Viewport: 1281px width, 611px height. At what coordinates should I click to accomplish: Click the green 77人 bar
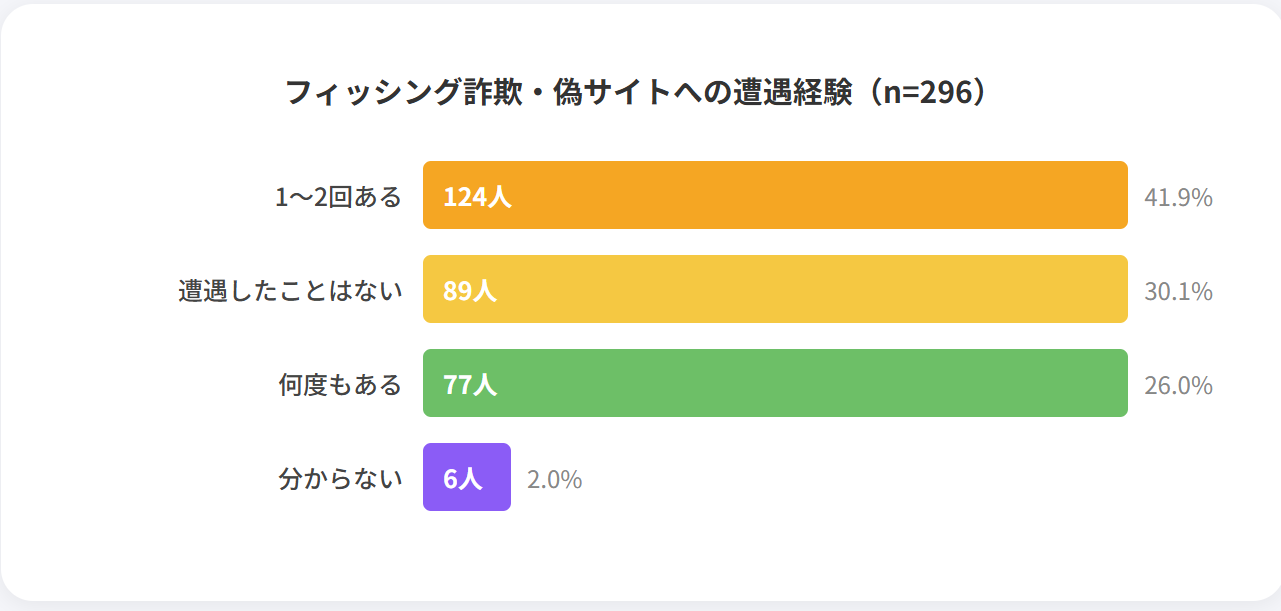775,383
